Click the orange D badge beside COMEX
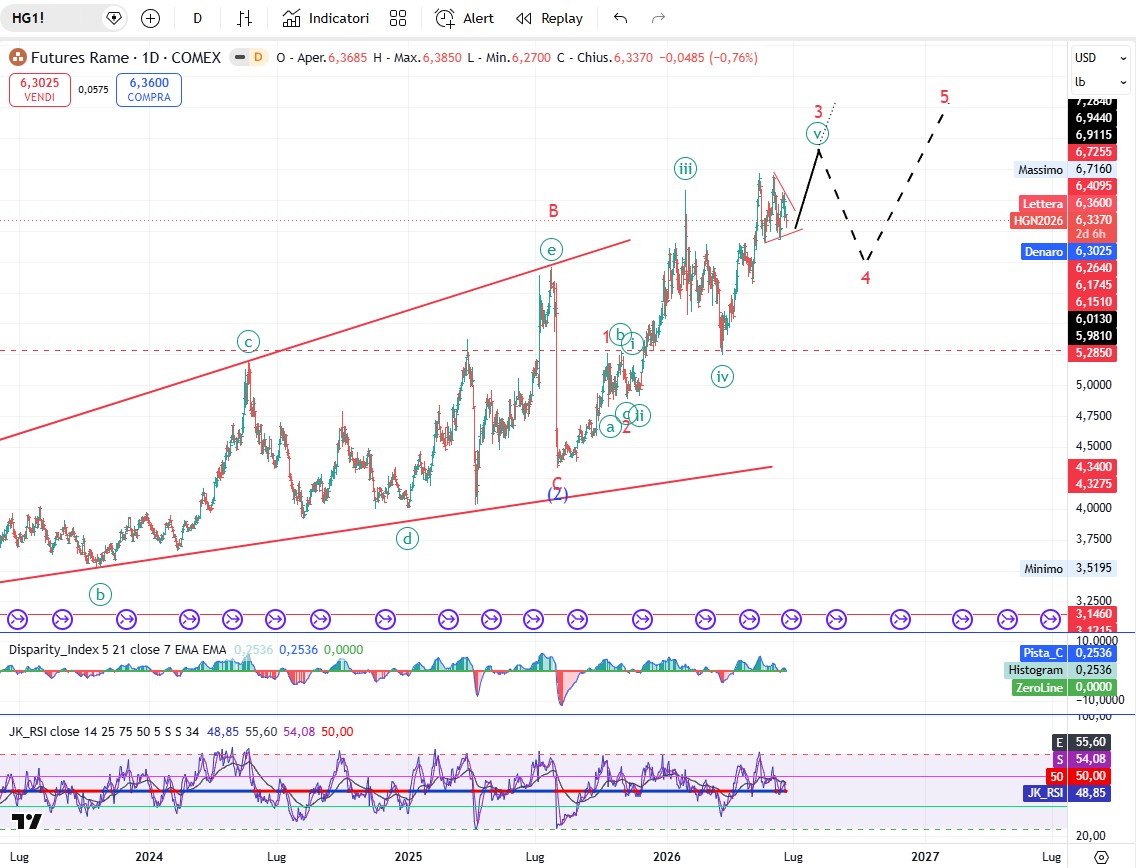This screenshot has width=1136, height=868. click(x=258, y=57)
